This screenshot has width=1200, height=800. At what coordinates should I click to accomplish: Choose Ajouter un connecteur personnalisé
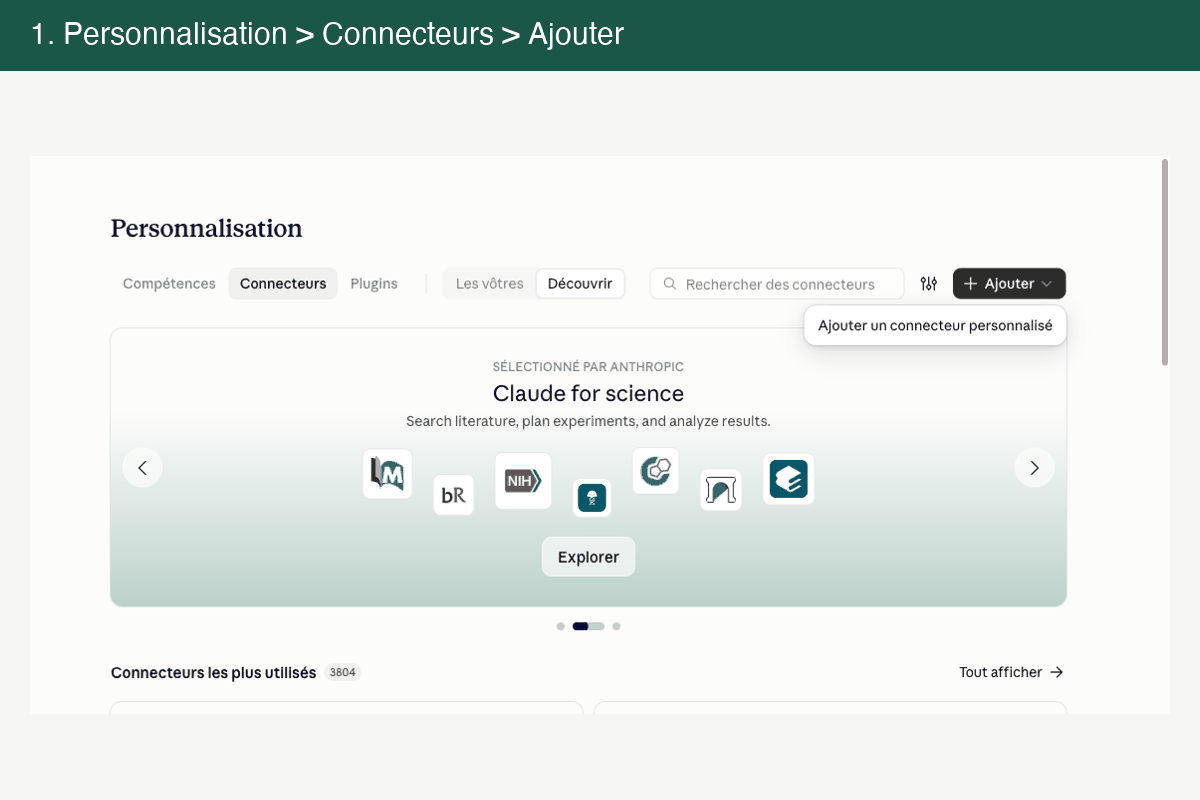[935, 326]
